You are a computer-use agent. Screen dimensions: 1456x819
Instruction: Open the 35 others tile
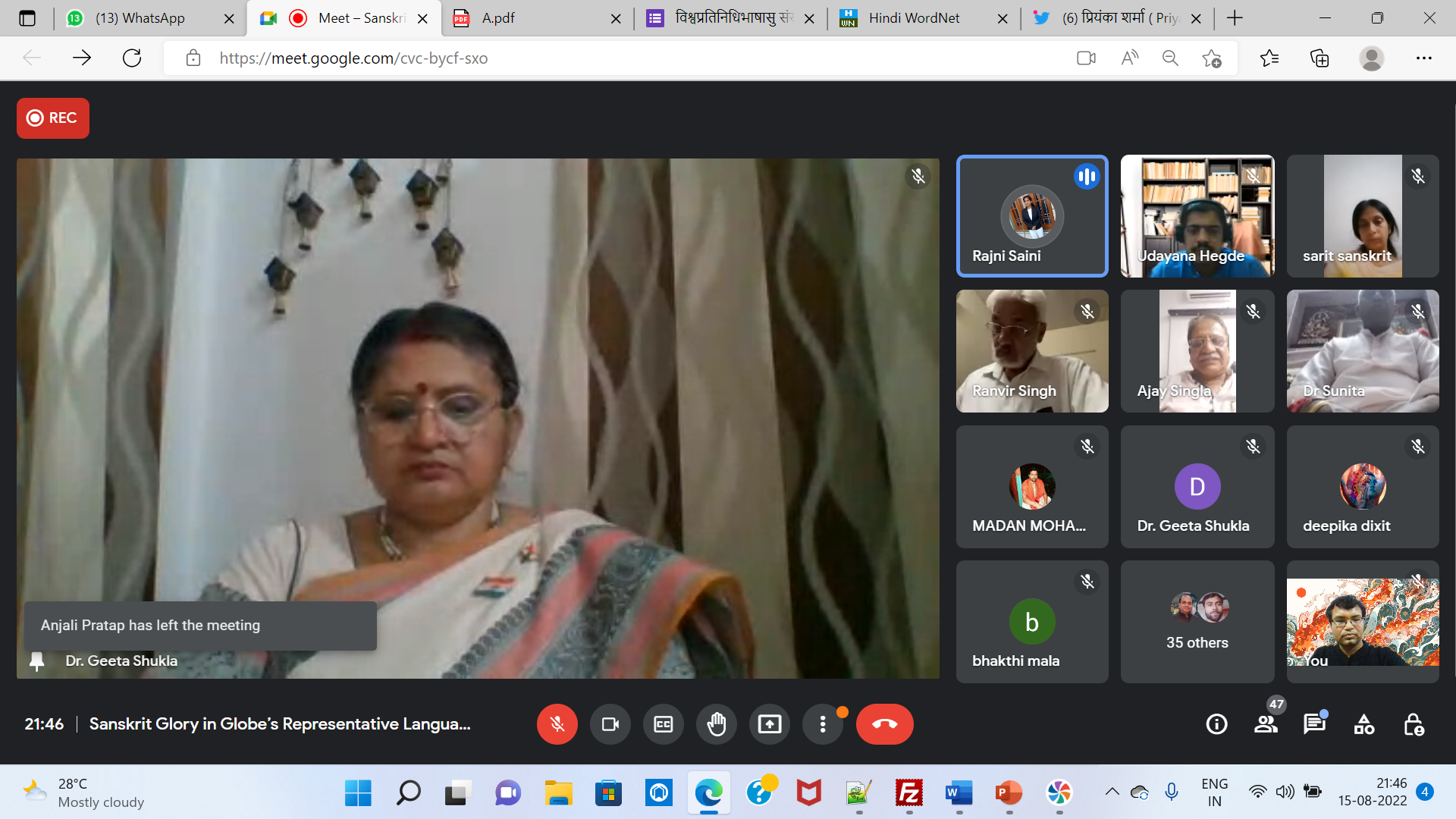[x=1197, y=622]
